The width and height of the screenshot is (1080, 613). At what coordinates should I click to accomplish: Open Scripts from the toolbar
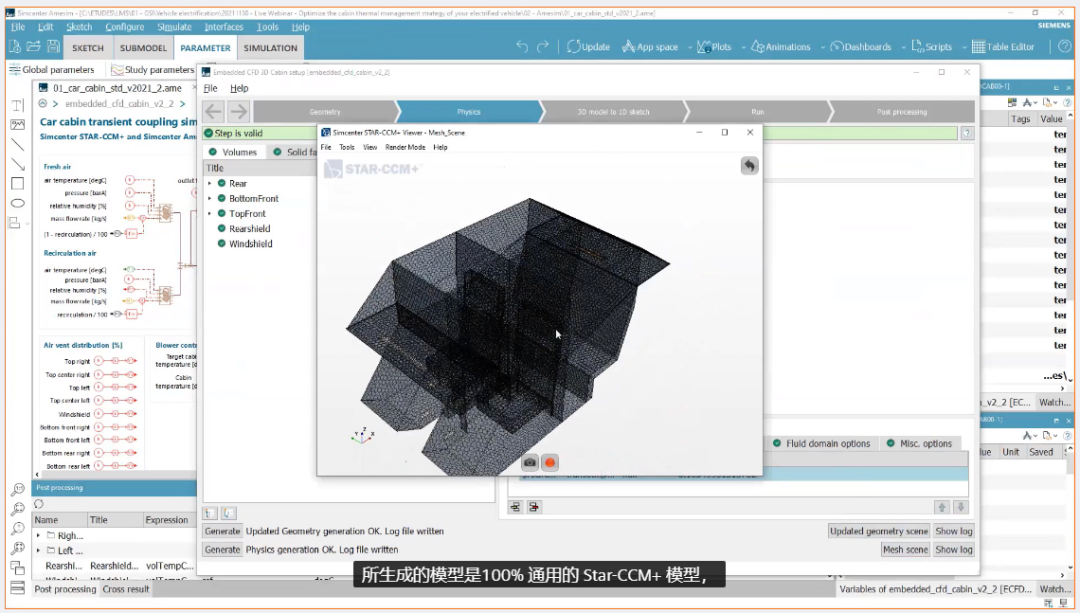(931, 47)
